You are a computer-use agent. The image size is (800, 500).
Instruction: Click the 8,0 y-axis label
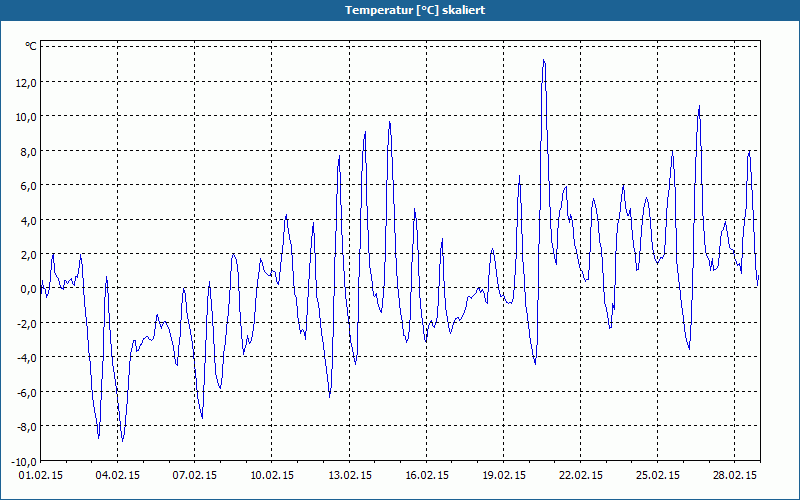(x=29, y=152)
